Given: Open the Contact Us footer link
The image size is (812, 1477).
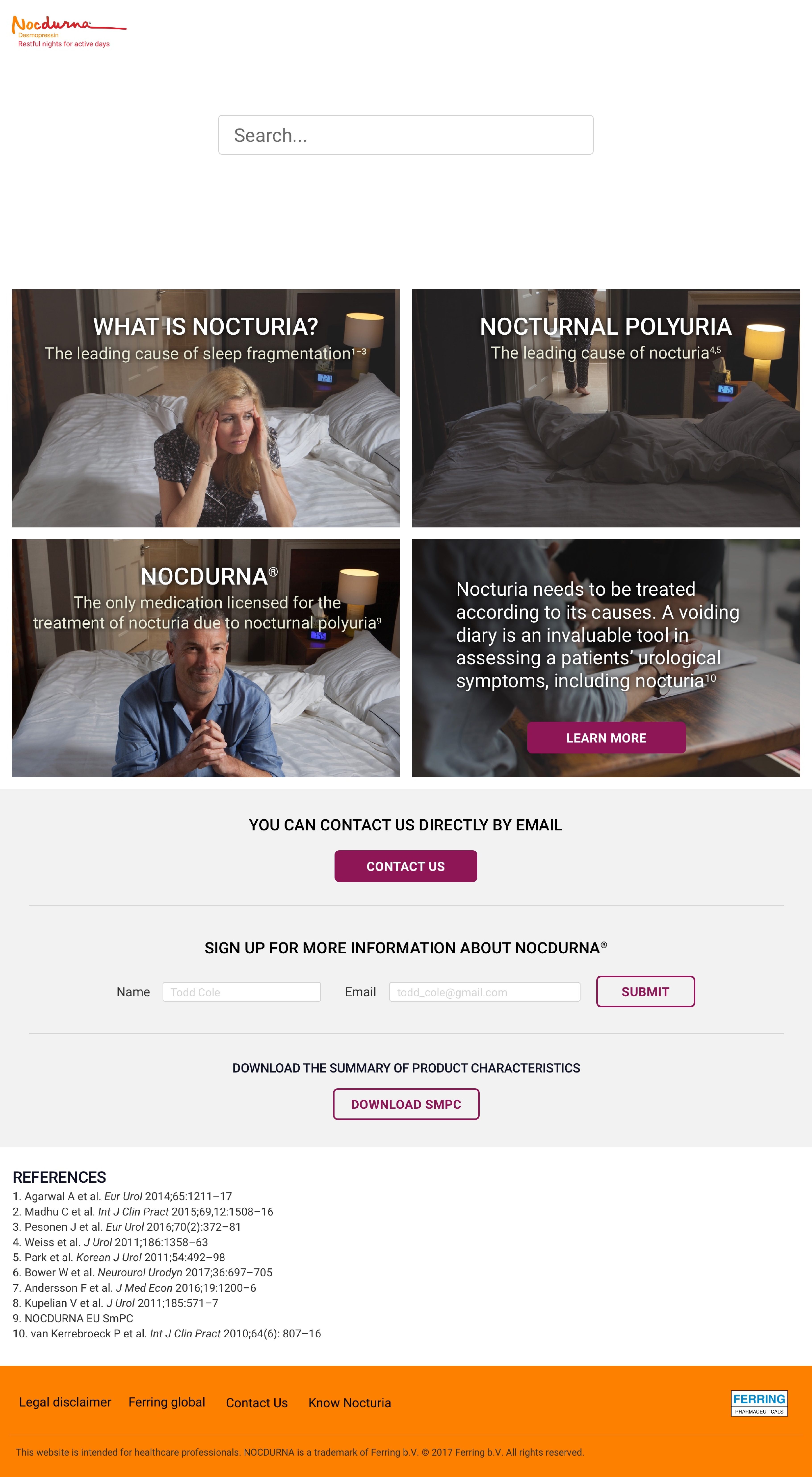Looking at the screenshot, I should pyautogui.click(x=257, y=1403).
